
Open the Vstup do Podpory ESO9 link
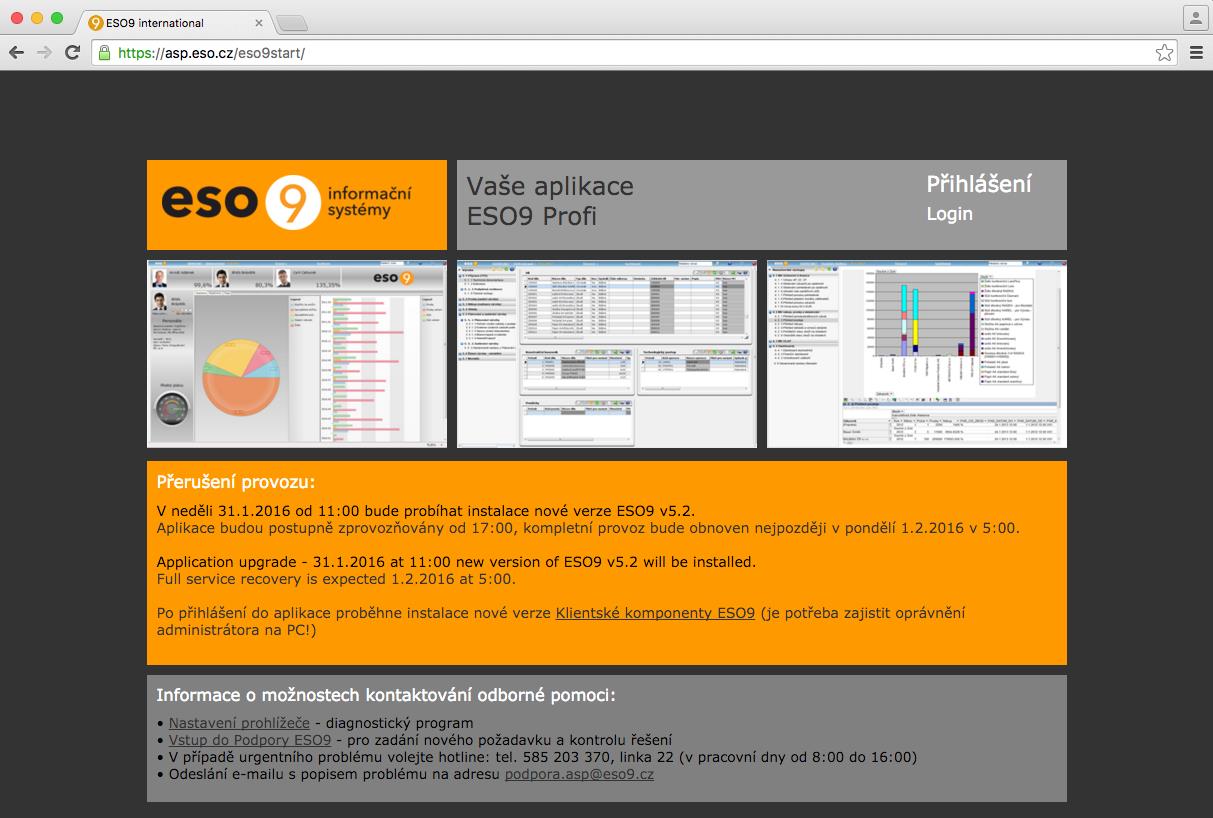250,740
